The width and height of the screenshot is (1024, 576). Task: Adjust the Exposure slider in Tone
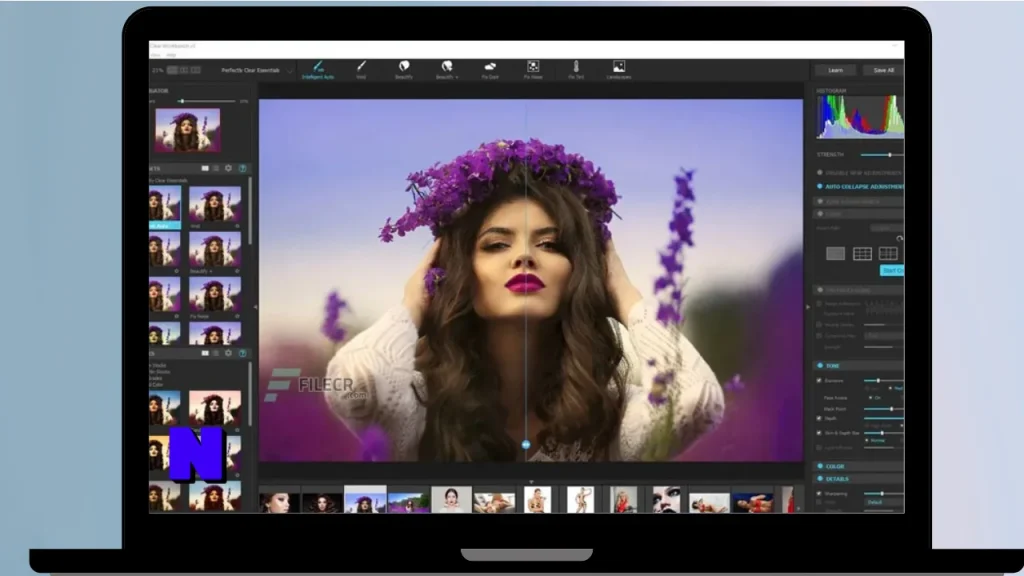pyautogui.click(x=884, y=380)
